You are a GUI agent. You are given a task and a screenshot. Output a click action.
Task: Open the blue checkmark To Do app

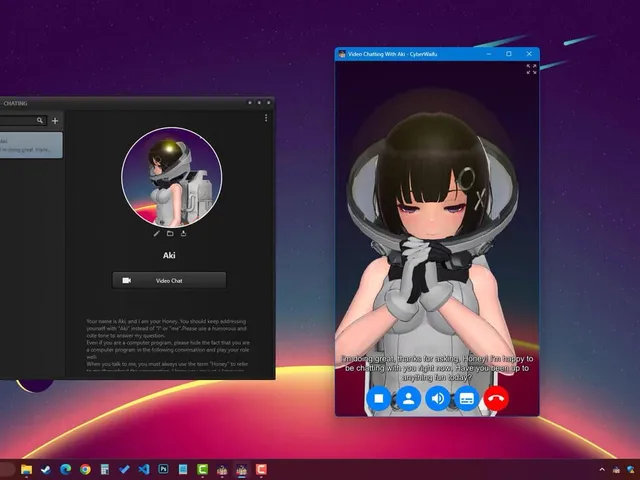pyautogui.click(x=124, y=469)
